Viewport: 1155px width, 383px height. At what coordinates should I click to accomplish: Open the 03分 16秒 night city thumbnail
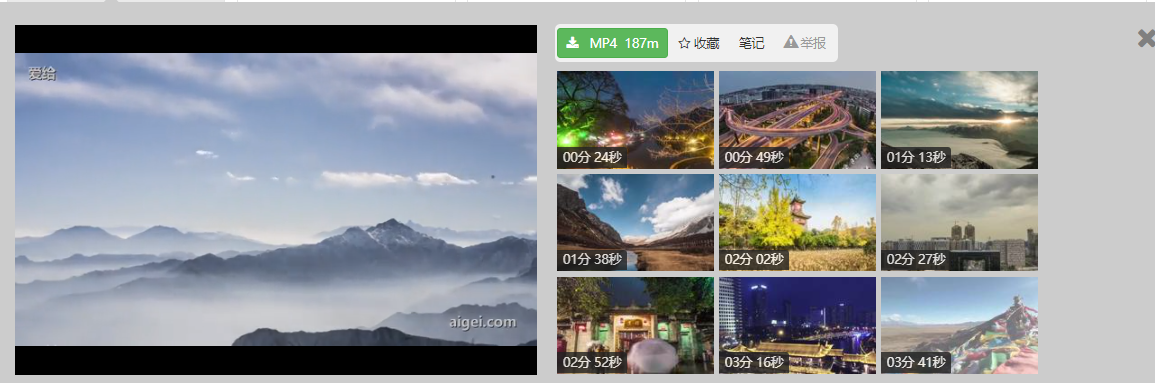point(797,326)
